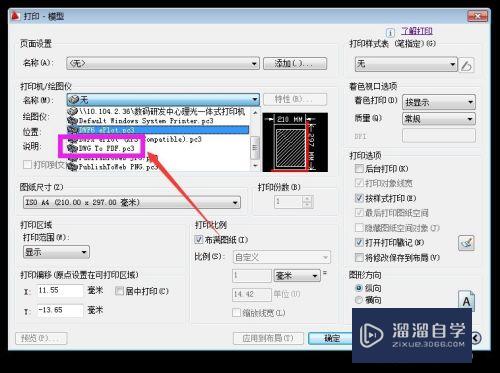Open the 了解打印 help link
This screenshot has height=373, width=500.
tap(417, 31)
